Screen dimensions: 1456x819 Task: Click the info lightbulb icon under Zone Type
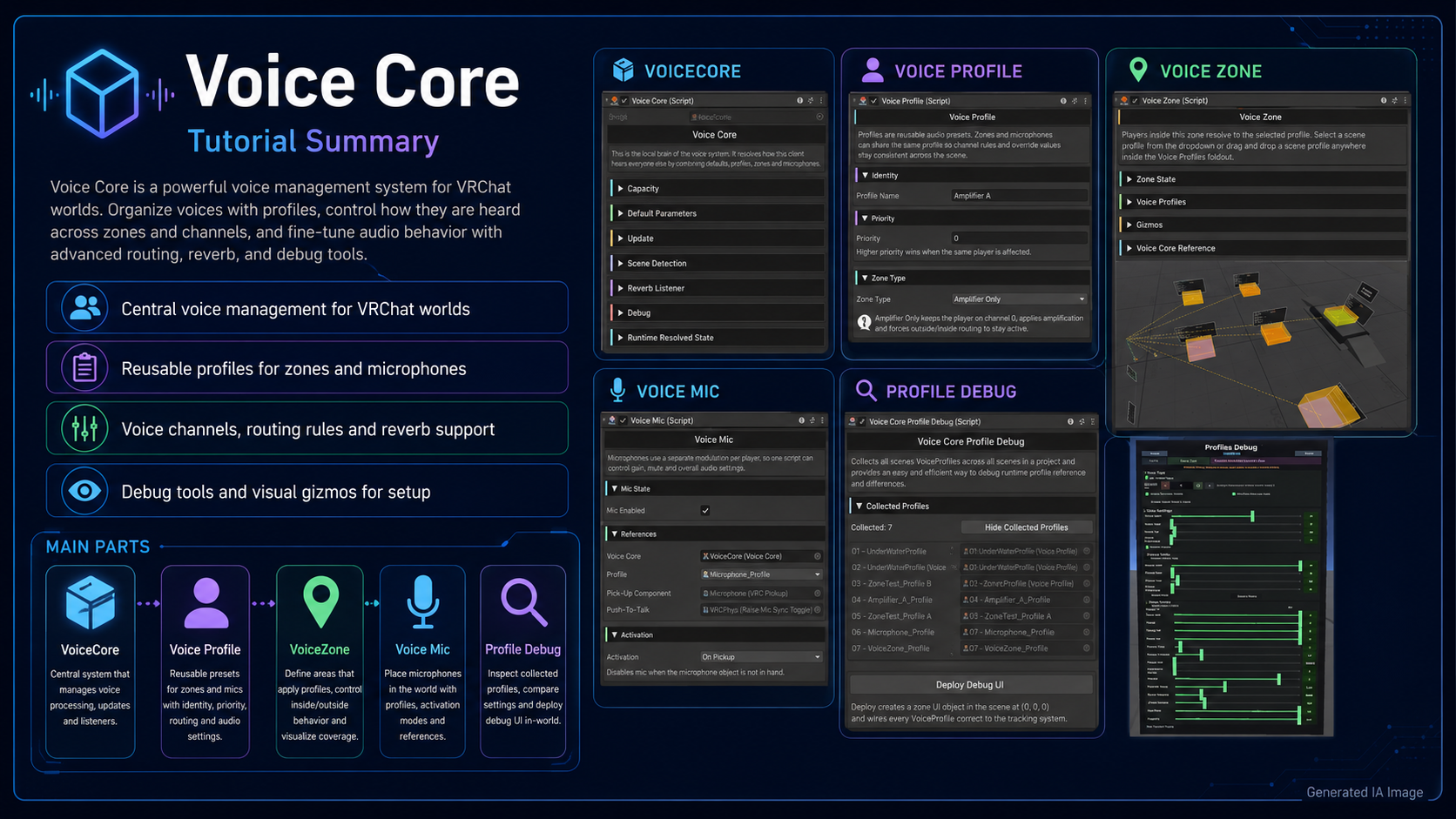[x=864, y=322]
